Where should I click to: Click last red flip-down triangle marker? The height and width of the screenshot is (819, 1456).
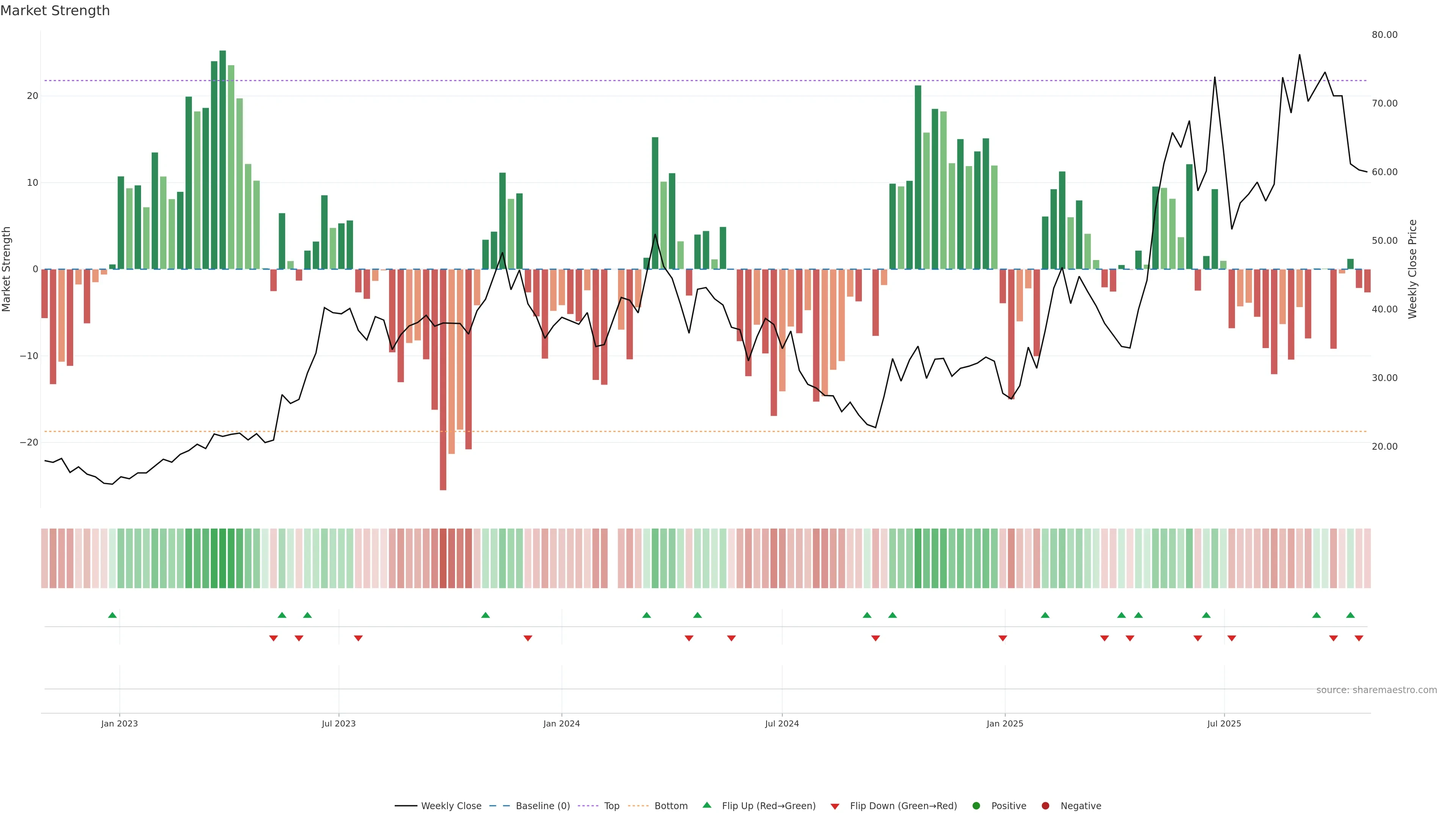click(1359, 638)
